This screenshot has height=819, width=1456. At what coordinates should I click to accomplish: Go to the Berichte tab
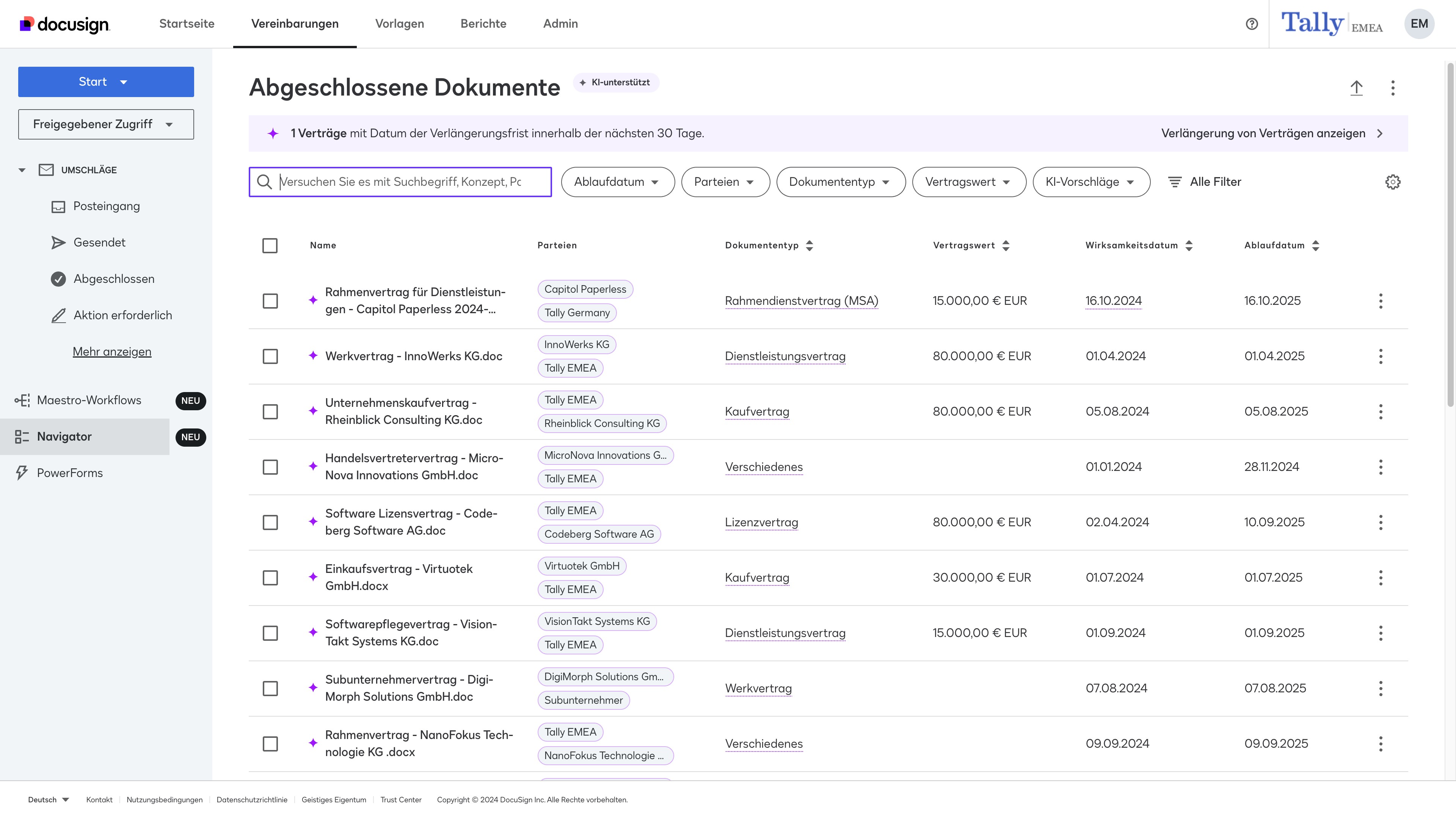coord(483,24)
